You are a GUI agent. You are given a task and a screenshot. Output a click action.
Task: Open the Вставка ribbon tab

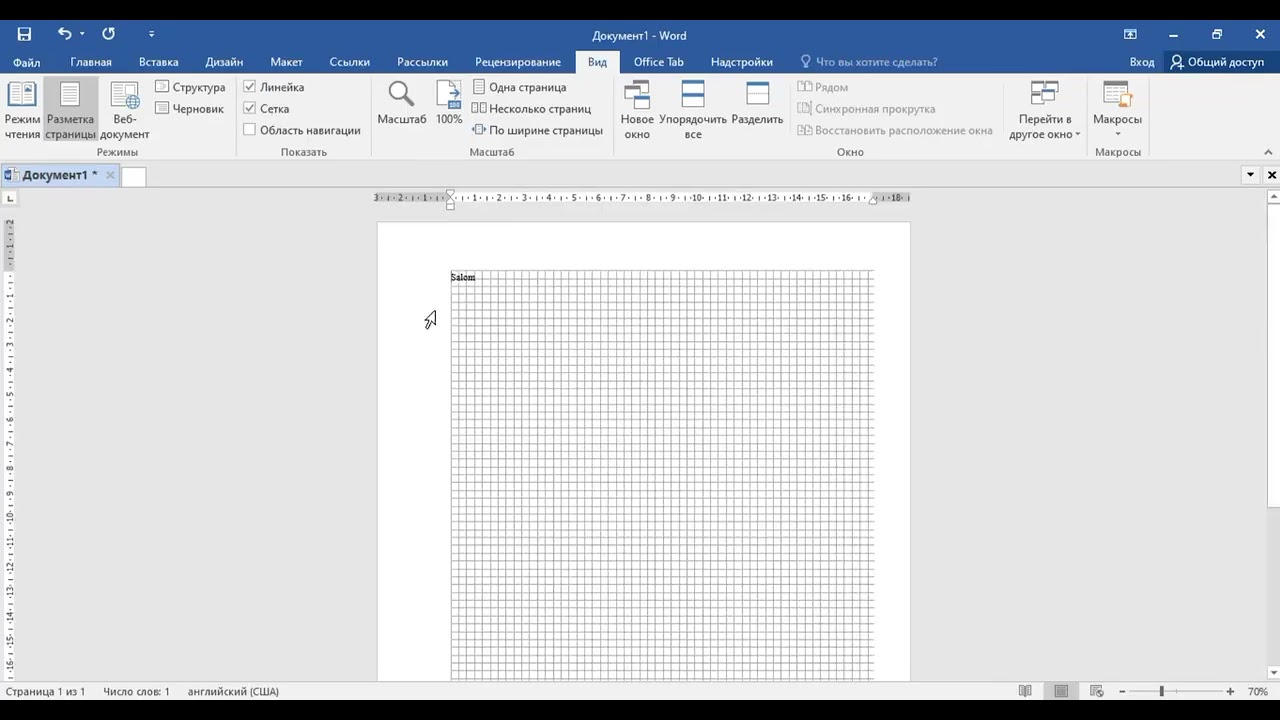tap(158, 62)
